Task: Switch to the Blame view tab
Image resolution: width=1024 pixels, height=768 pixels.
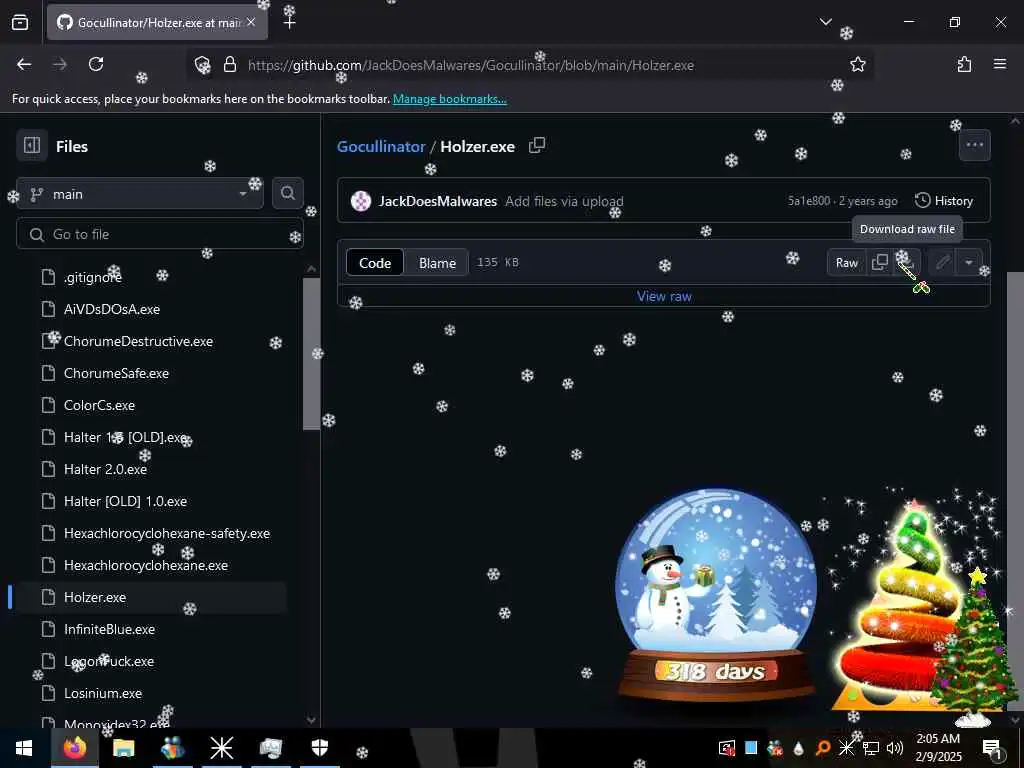Action: click(x=437, y=263)
